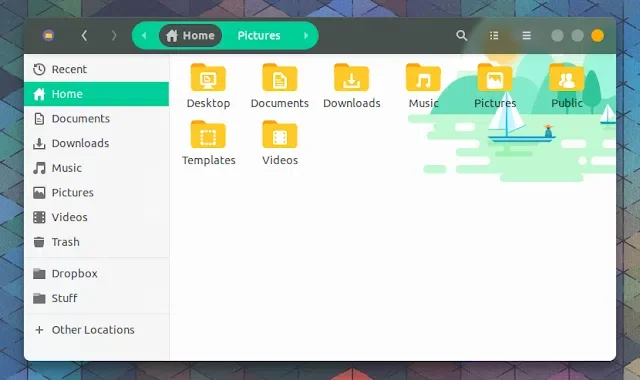Click the Public folder icon
Viewport: 640px width, 380px height.
point(567,78)
